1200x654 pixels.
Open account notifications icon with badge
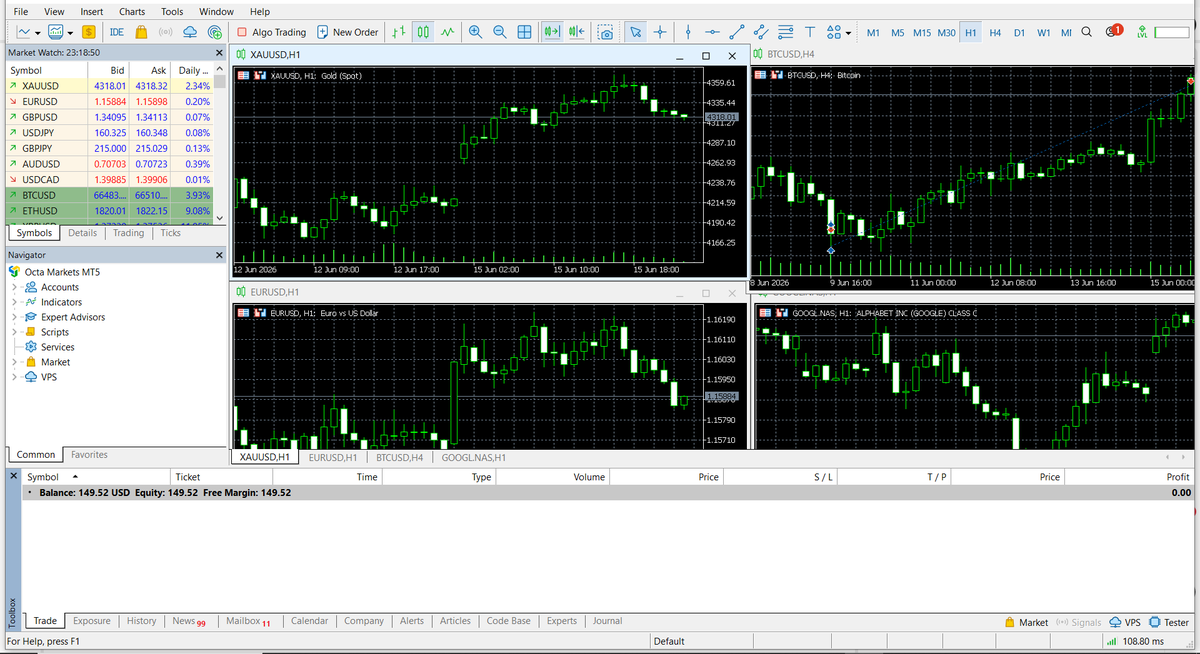point(1114,31)
